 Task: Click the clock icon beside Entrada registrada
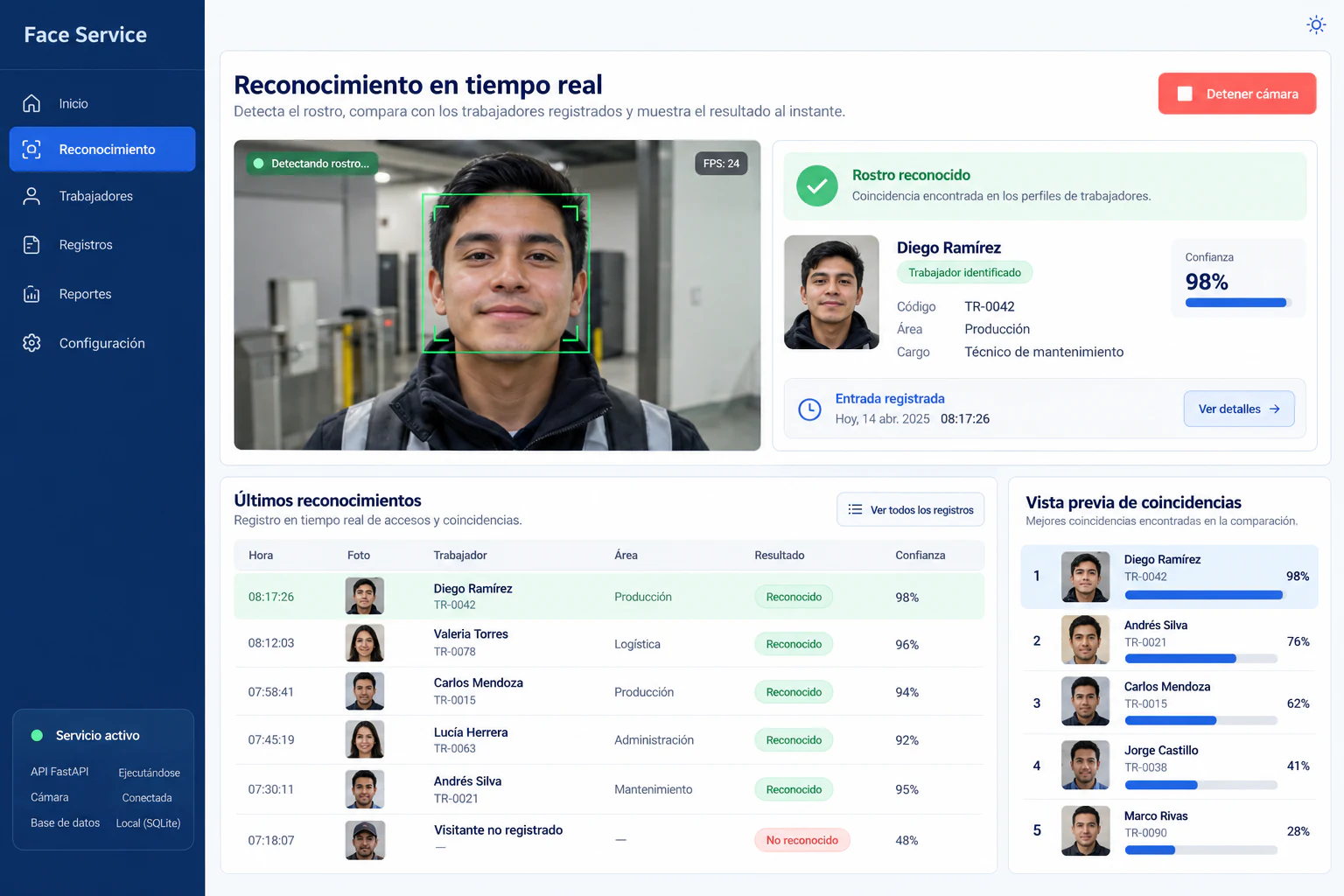click(x=810, y=409)
